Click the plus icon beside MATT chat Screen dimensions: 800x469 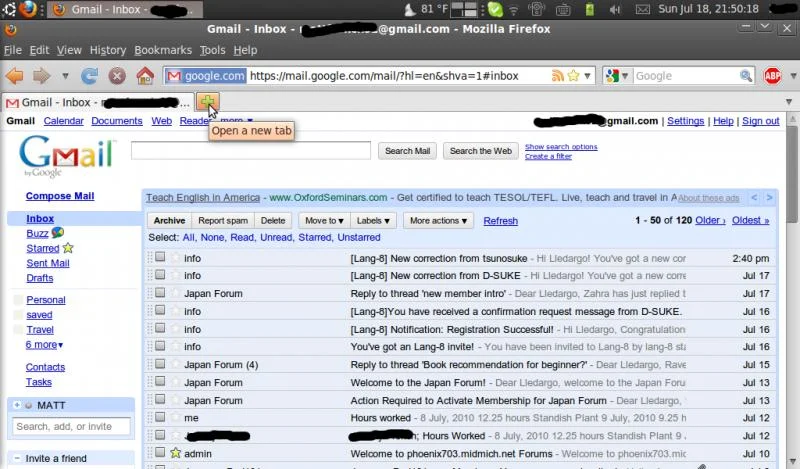(x=17, y=405)
